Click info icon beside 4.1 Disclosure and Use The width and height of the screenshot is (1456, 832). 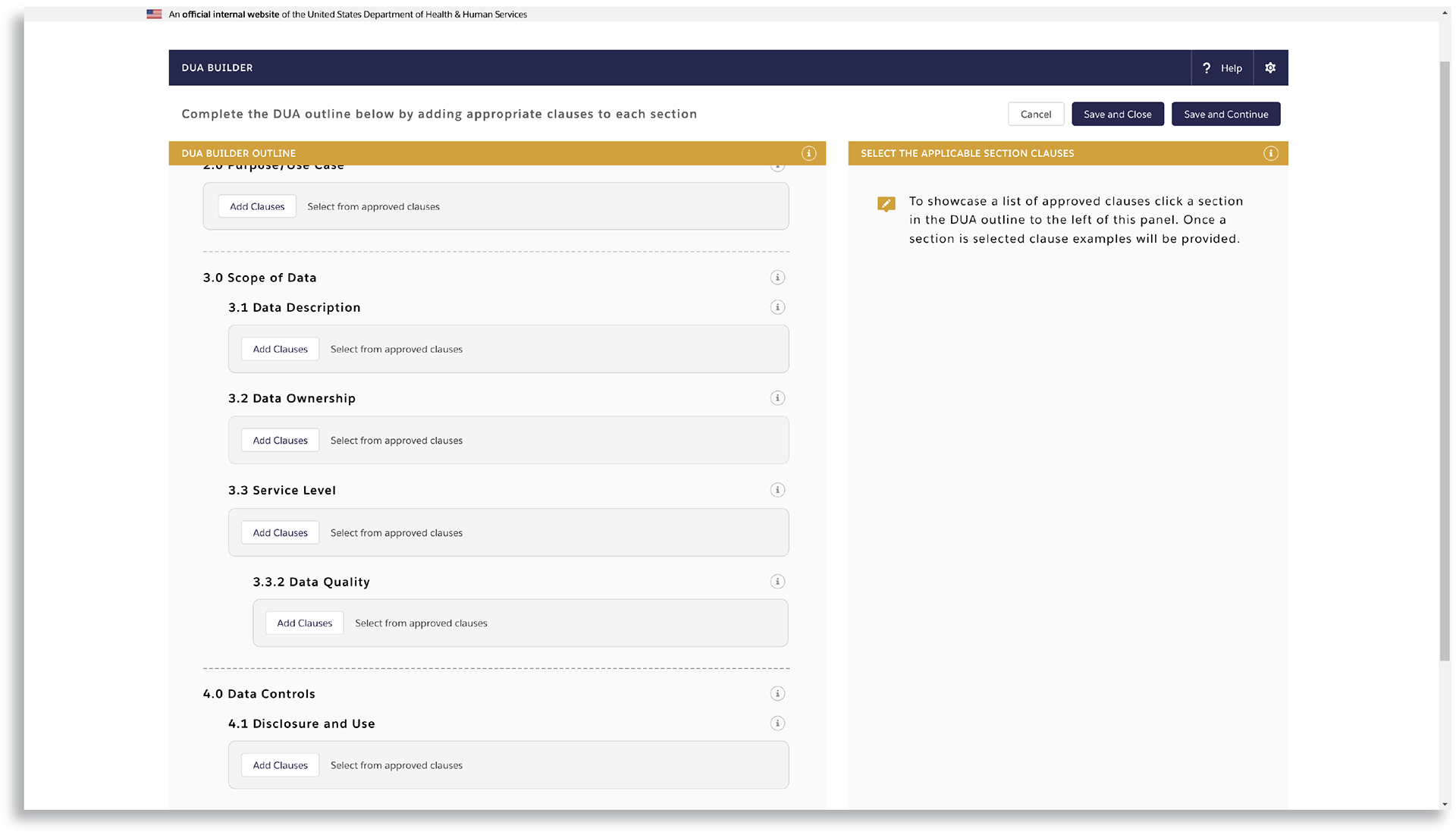click(x=777, y=724)
